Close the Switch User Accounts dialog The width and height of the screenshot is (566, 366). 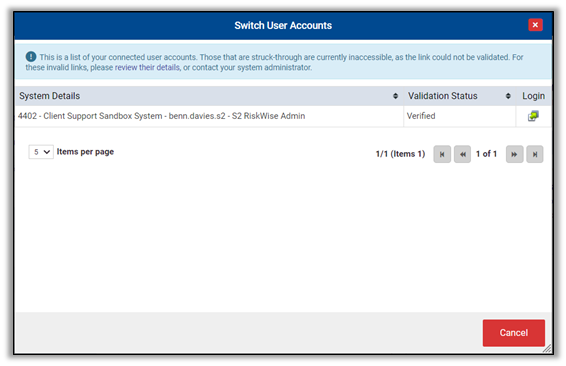[x=535, y=25]
